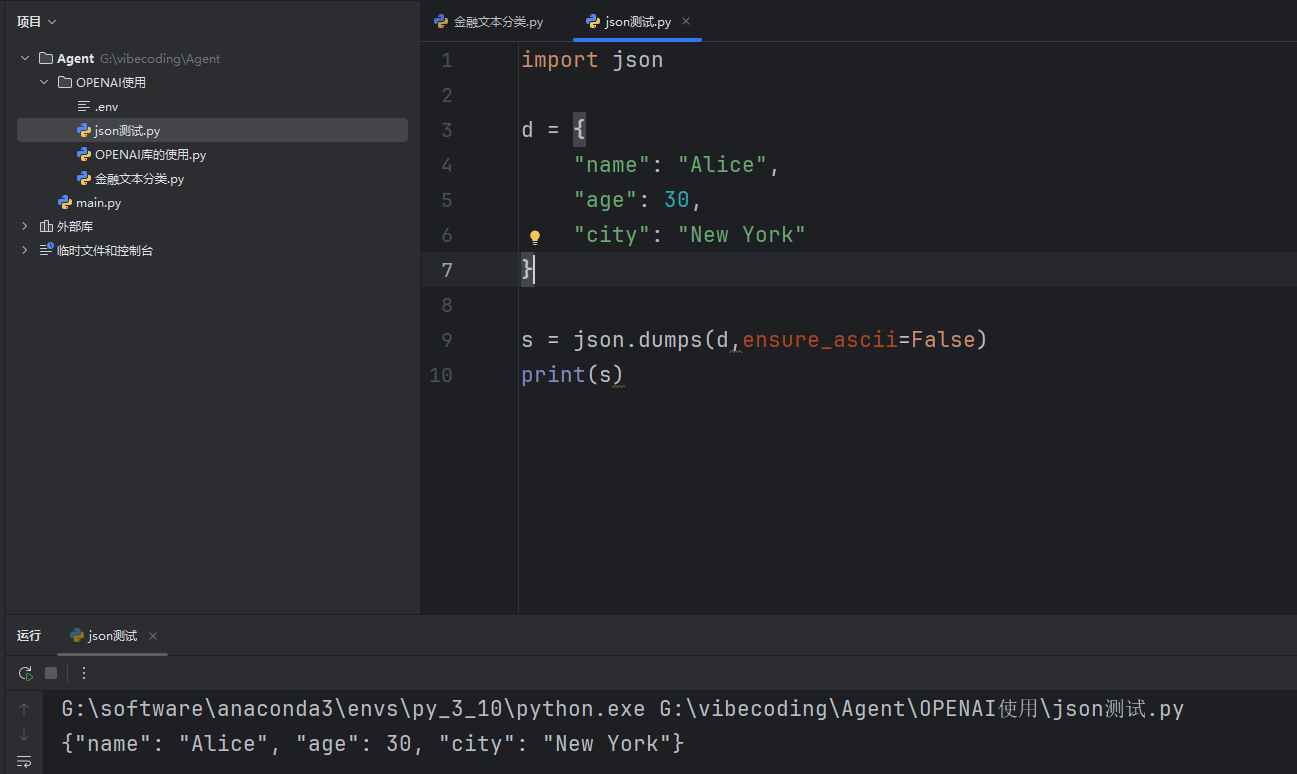Stop the running process
The width and height of the screenshot is (1297, 774).
pyautogui.click(x=51, y=673)
